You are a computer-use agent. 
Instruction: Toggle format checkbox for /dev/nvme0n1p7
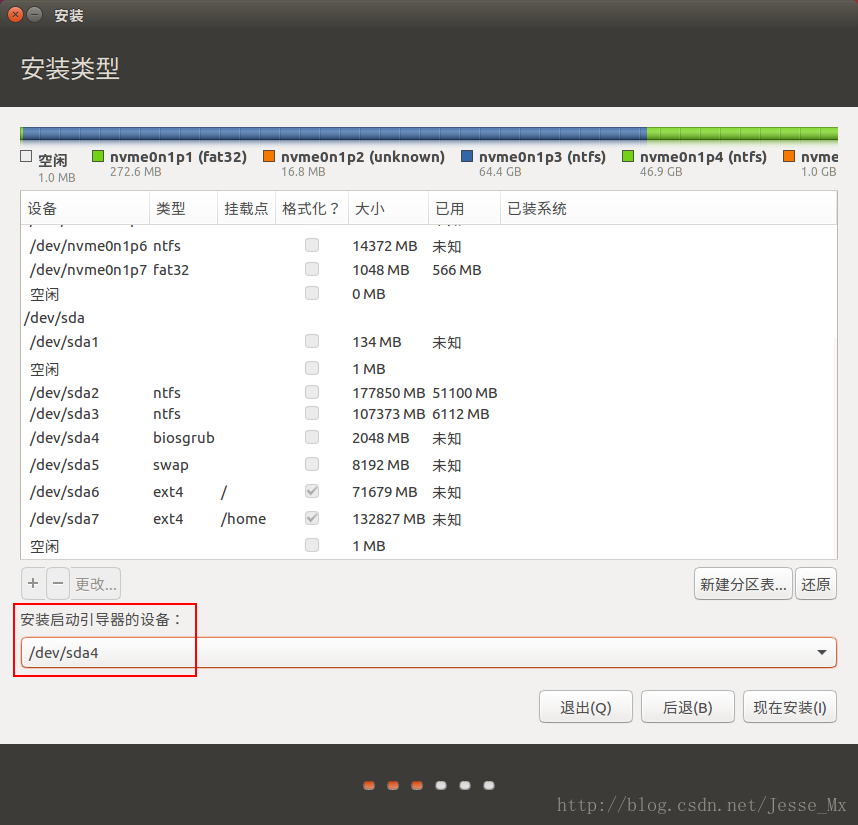pos(312,269)
